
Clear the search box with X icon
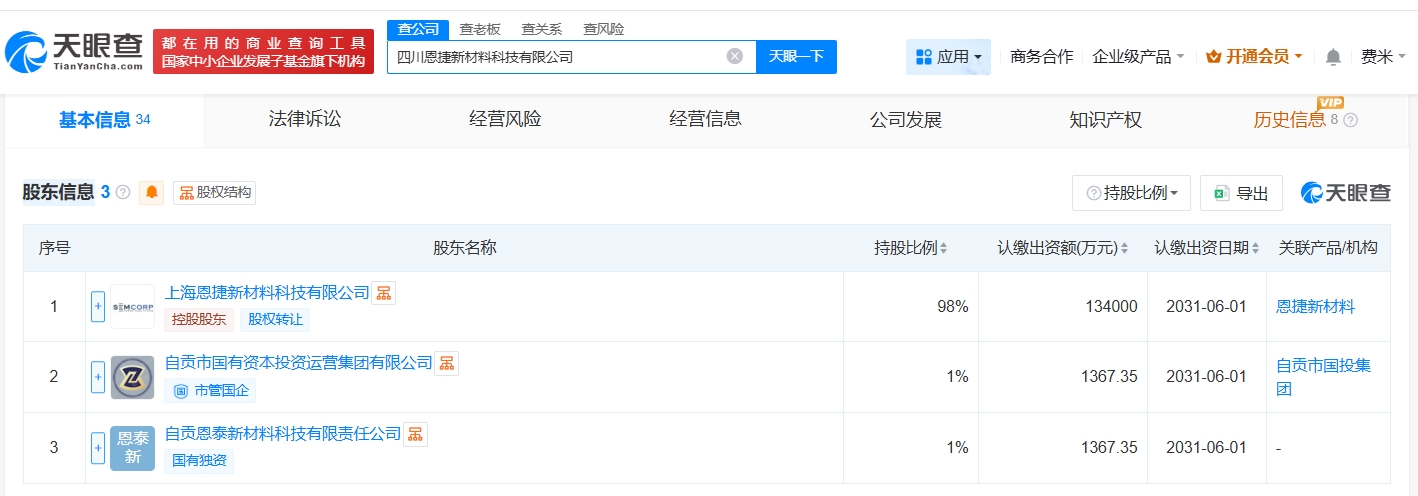pos(735,56)
